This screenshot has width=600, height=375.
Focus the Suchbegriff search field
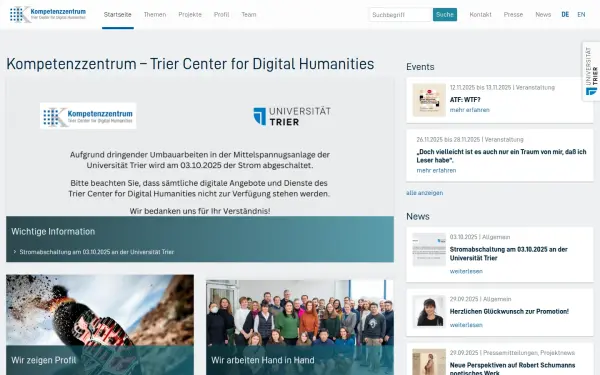pos(401,15)
